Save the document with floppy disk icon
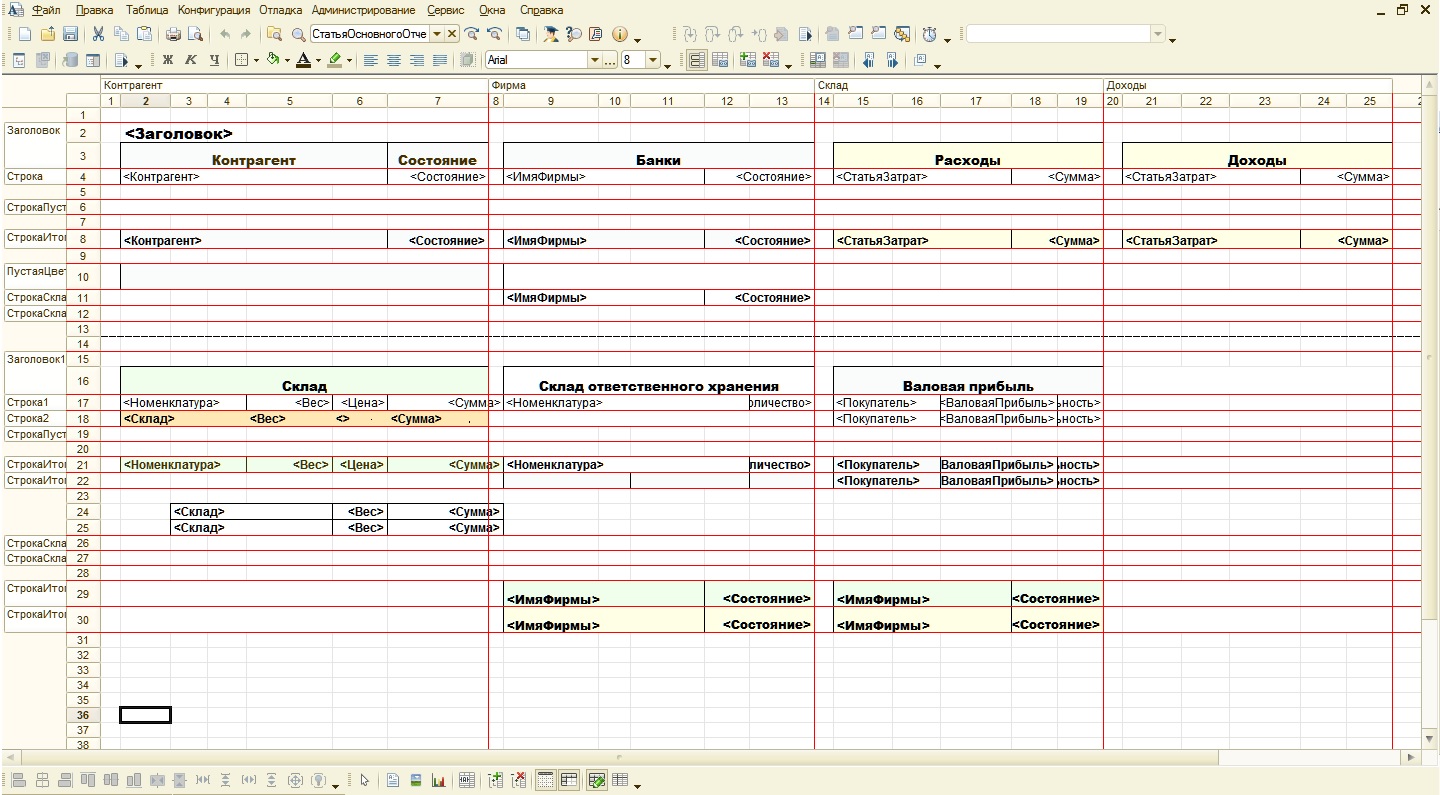Image resolution: width=1440 pixels, height=795 pixels. [70, 35]
